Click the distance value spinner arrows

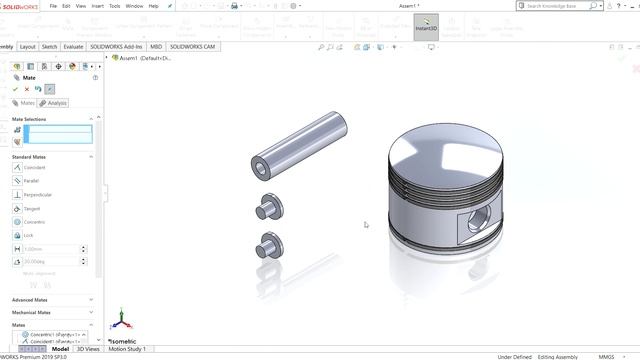pyautogui.click(x=84, y=249)
